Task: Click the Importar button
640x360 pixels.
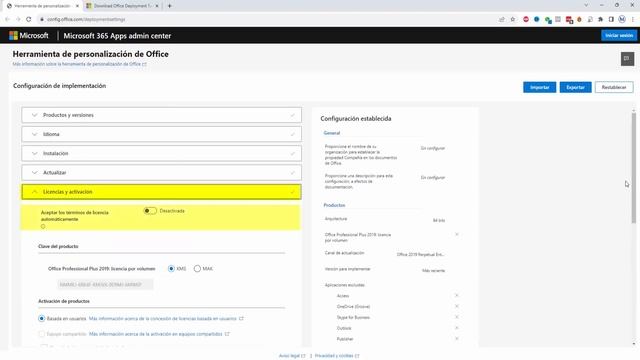Action: [x=540, y=87]
